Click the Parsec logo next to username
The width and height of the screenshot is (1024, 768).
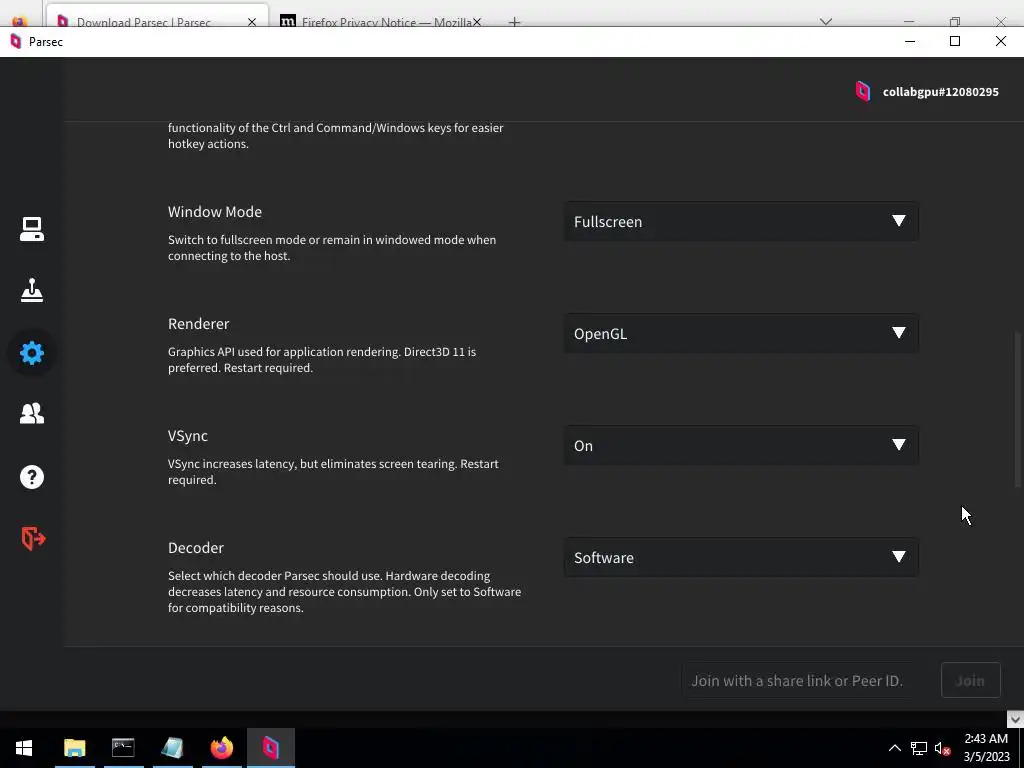point(863,91)
